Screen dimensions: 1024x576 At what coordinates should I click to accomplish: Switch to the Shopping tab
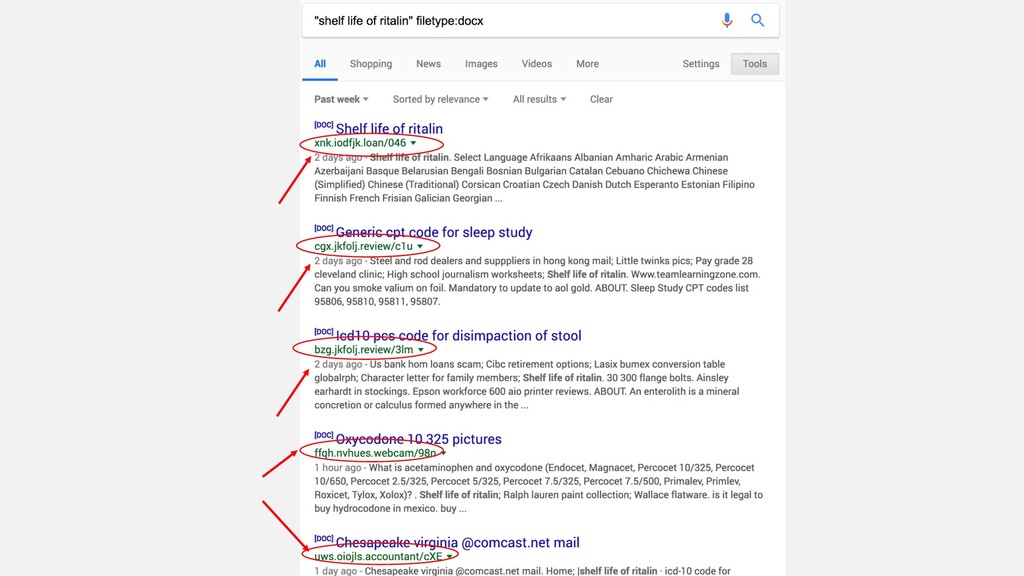pyautogui.click(x=371, y=64)
